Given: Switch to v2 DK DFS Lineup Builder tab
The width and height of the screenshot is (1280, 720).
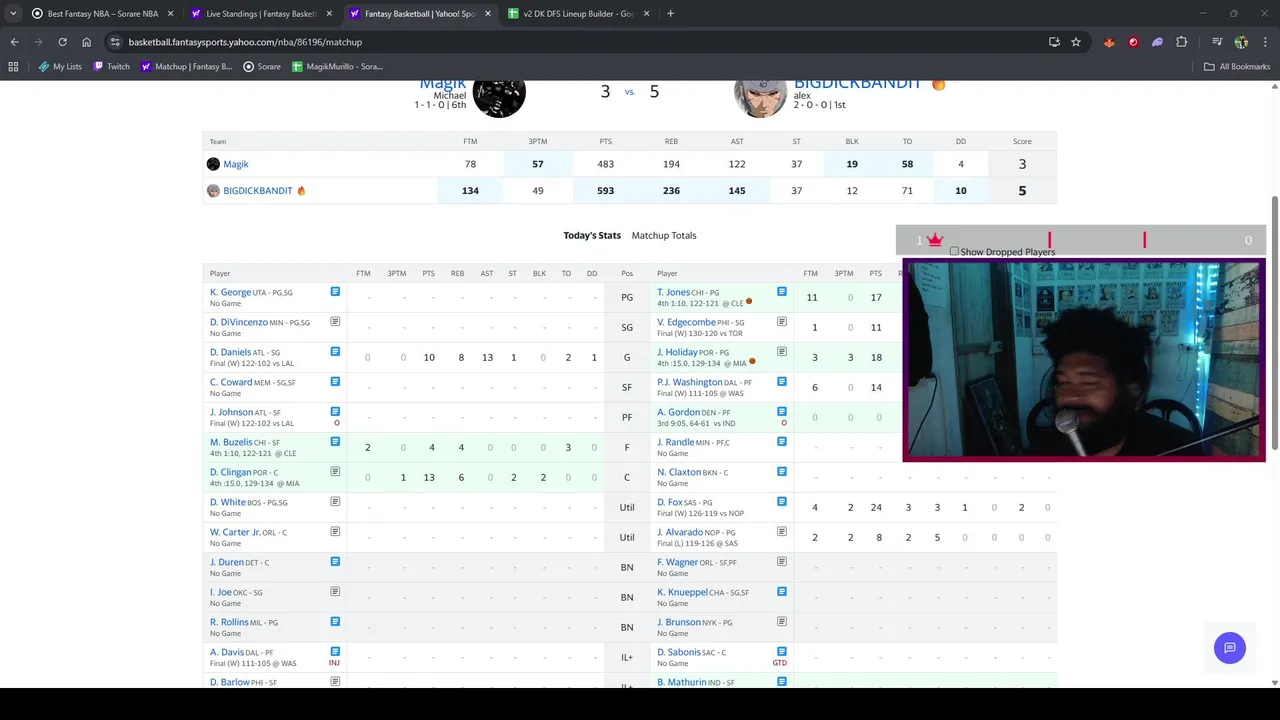Looking at the screenshot, I should tap(578, 14).
